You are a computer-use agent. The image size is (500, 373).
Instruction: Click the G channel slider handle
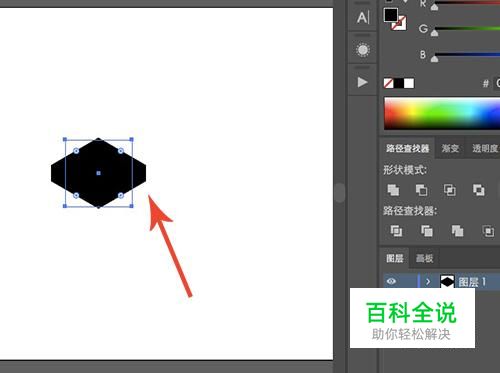pyautogui.click(x=434, y=33)
